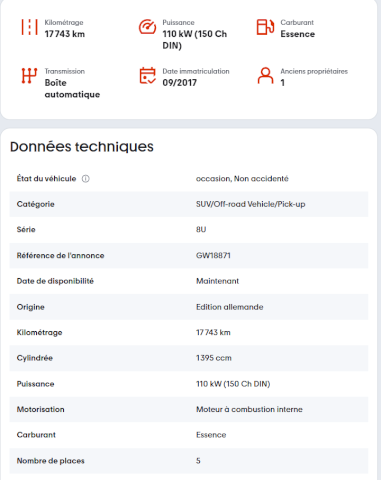Click the Carburant fuel pump icon
Screen dimensions: 381x480
(x=265, y=27)
